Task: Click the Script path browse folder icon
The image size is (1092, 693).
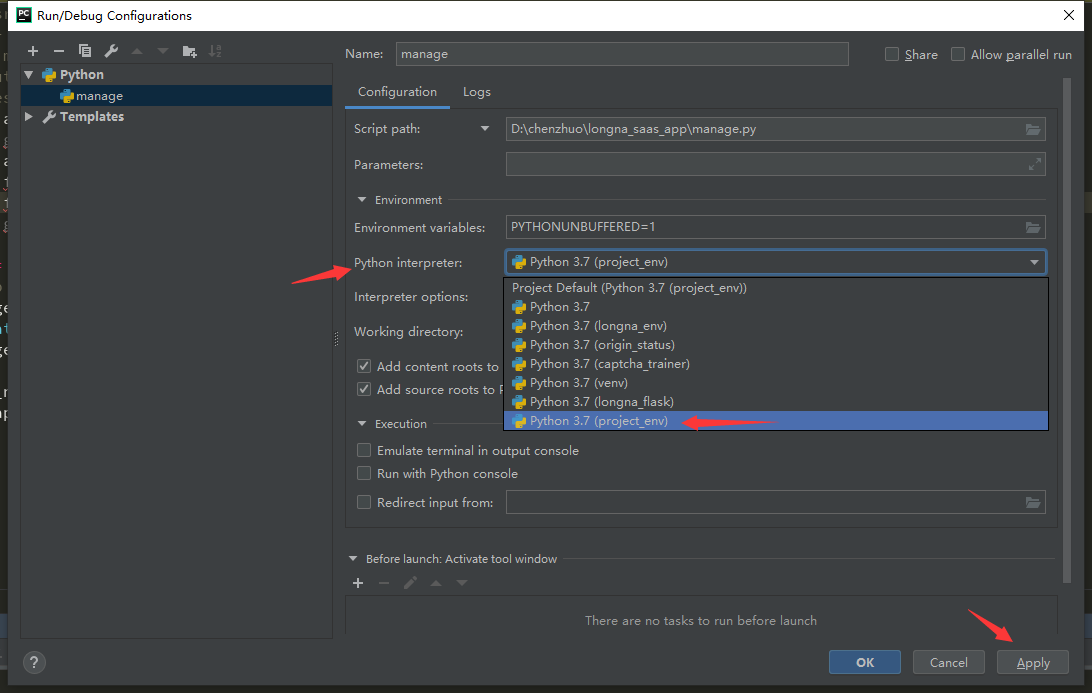Action: point(1033,129)
